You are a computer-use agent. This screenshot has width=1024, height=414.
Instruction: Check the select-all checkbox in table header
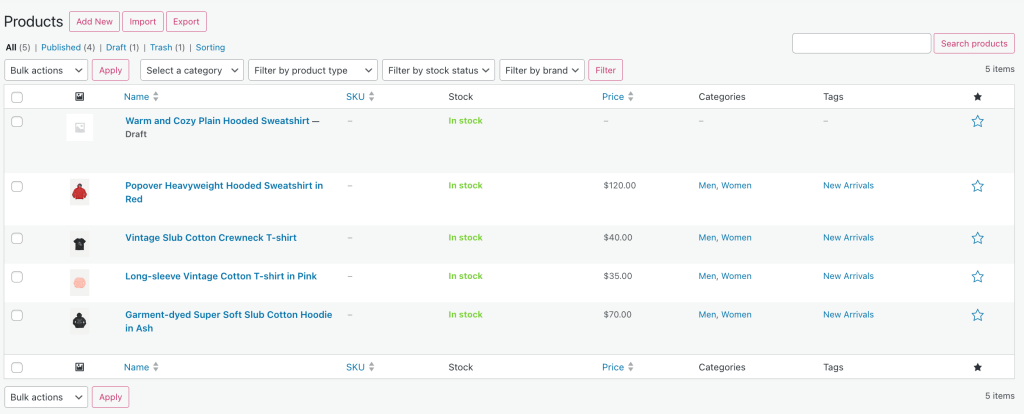pos(17,97)
